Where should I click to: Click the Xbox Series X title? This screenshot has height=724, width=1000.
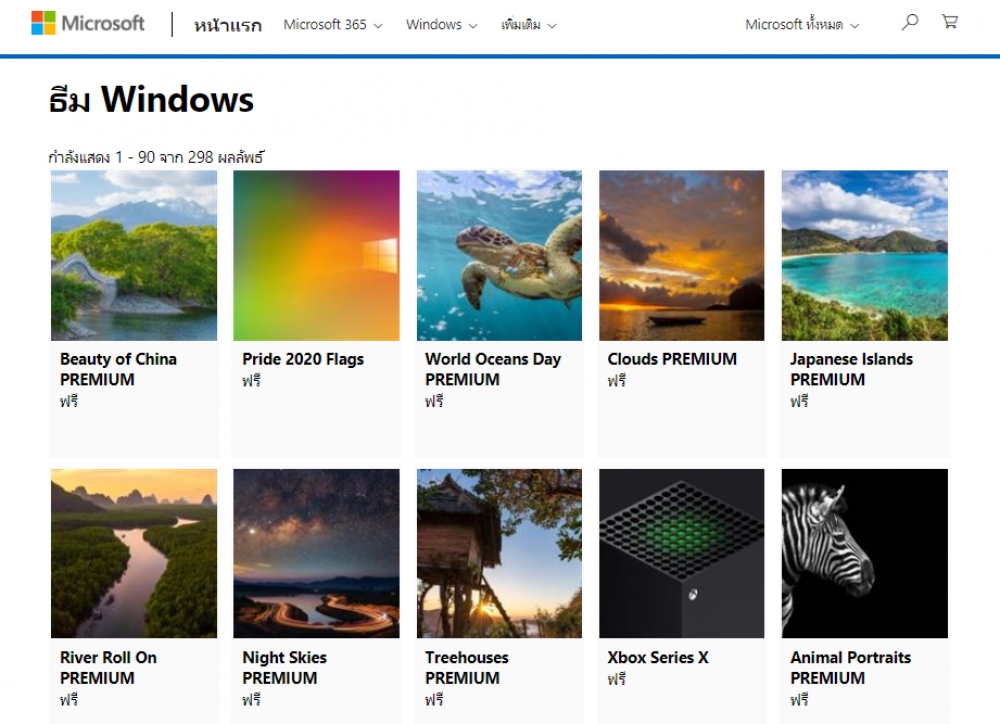pos(658,658)
